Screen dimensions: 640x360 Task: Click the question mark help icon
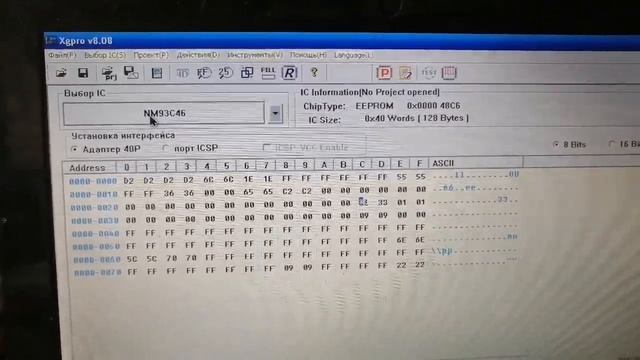314,73
